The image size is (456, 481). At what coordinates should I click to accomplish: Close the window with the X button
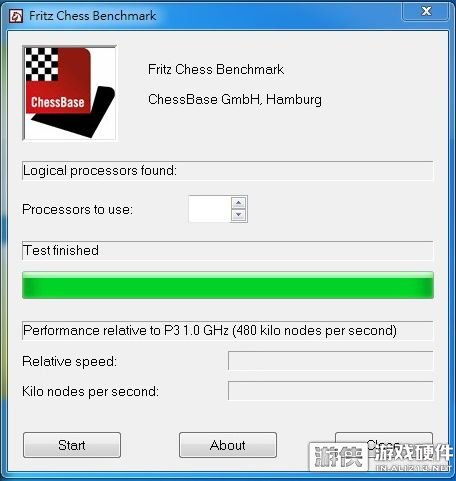point(426,11)
